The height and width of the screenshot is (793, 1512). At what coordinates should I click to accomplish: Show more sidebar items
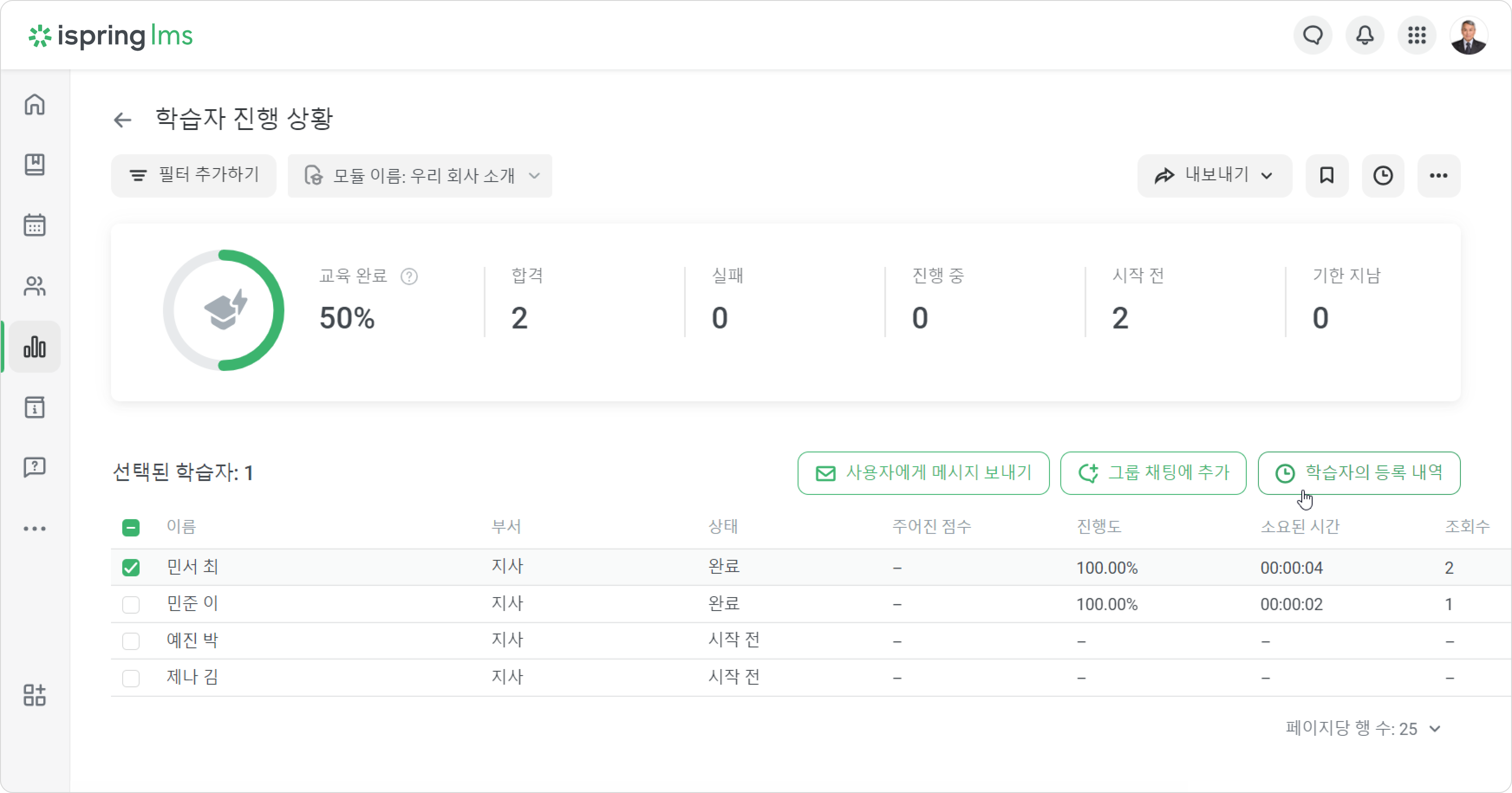(35, 528)
